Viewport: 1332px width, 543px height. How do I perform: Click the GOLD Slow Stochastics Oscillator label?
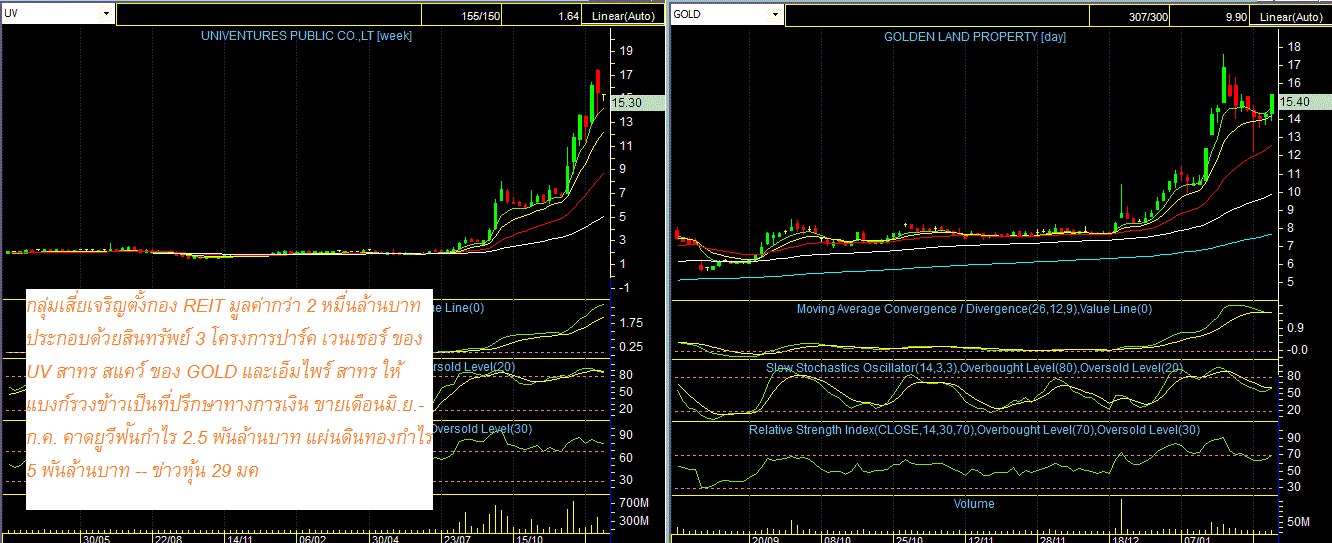[x=975, y=368]
